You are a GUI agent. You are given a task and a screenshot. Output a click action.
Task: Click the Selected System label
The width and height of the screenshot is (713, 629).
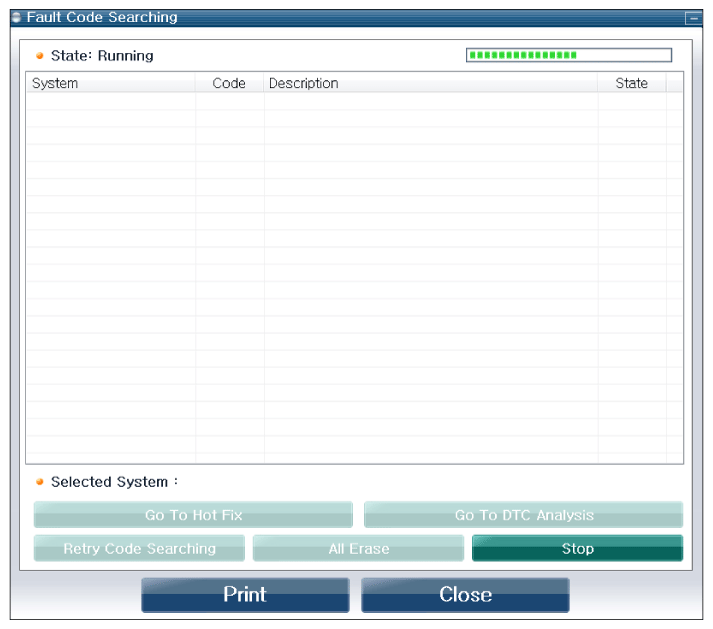(x=114, y=482)
